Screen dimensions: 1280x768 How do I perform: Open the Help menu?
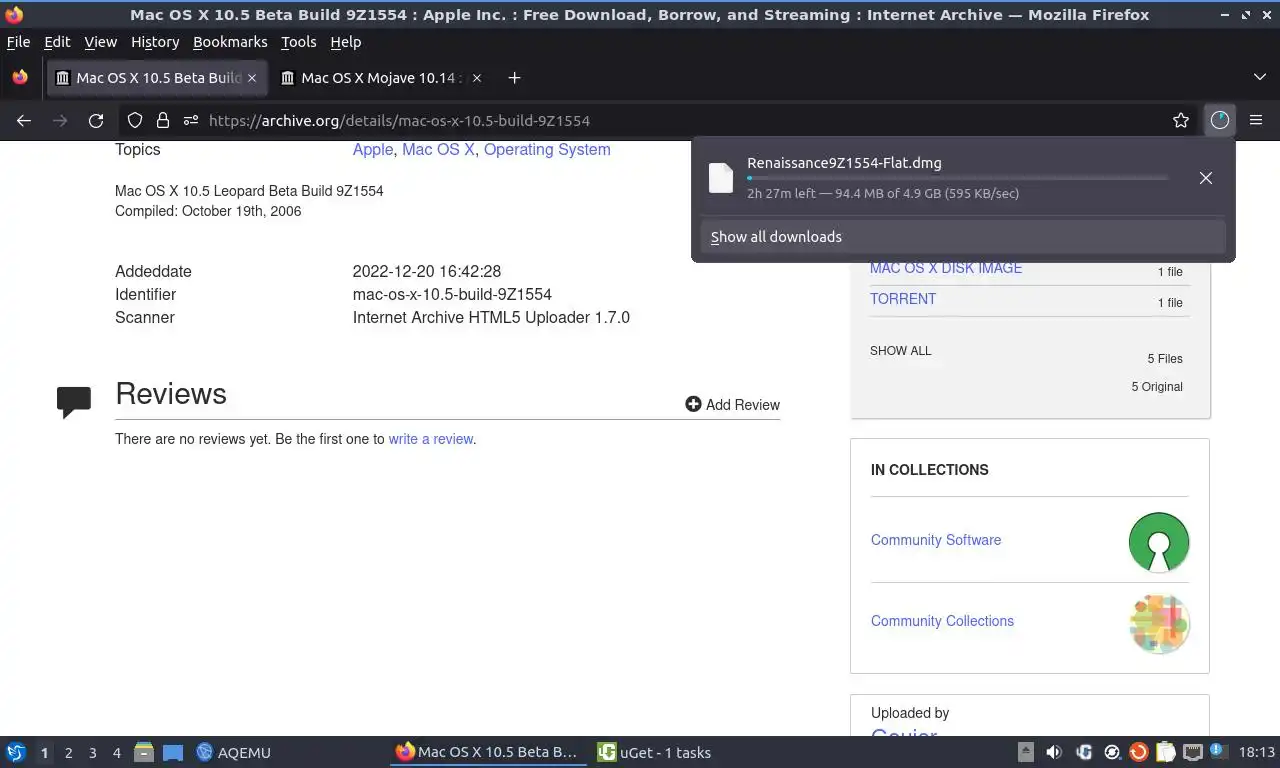pyautogui.click(x=345, y=42)
